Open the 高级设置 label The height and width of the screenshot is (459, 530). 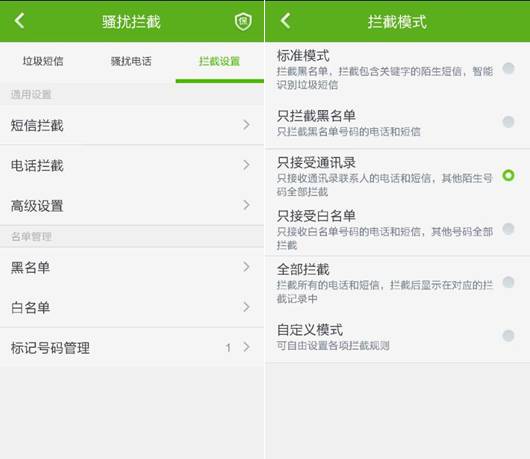(37, 206)
